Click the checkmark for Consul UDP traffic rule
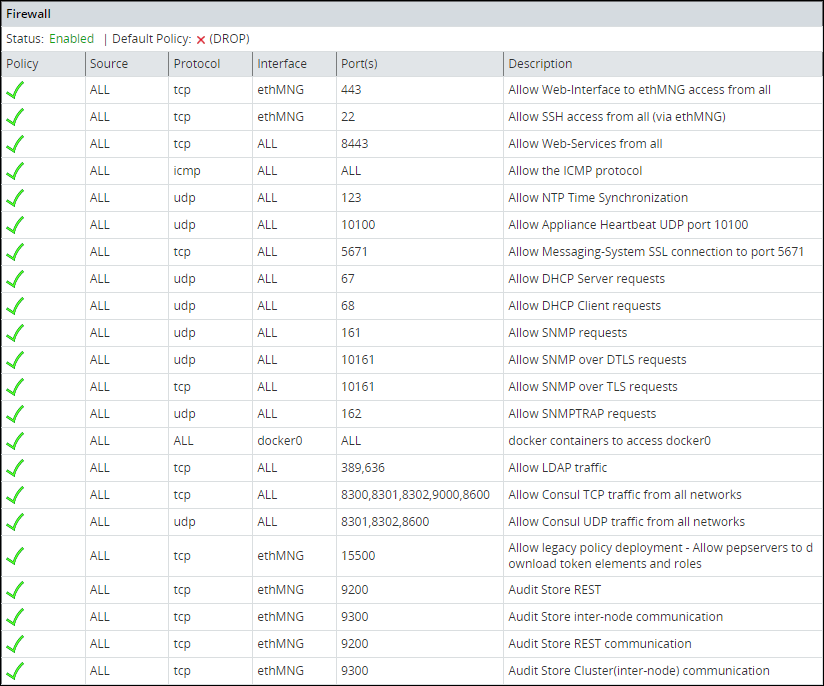This screenshot has width=824, height=686. [15, 522]
